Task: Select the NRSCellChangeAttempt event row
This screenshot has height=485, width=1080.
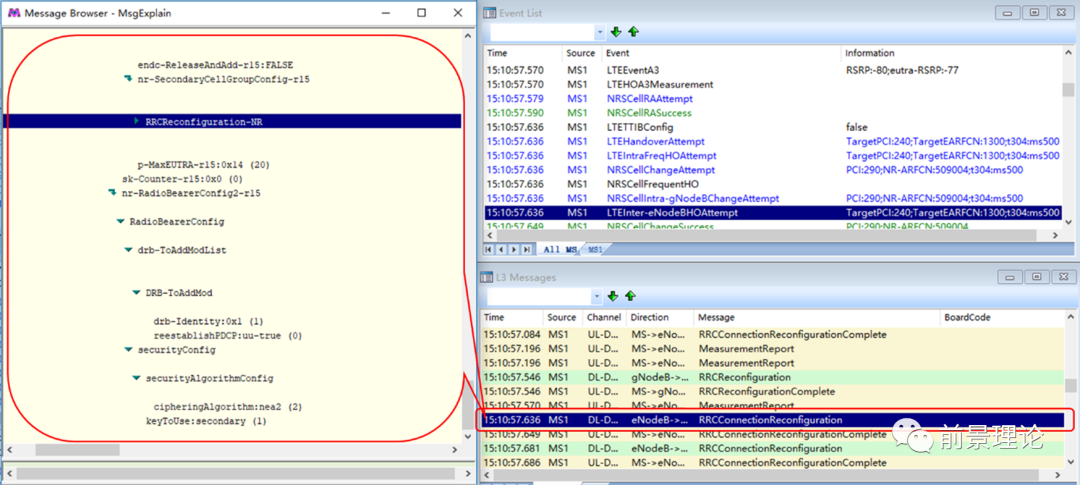Action: click(772, 169)
